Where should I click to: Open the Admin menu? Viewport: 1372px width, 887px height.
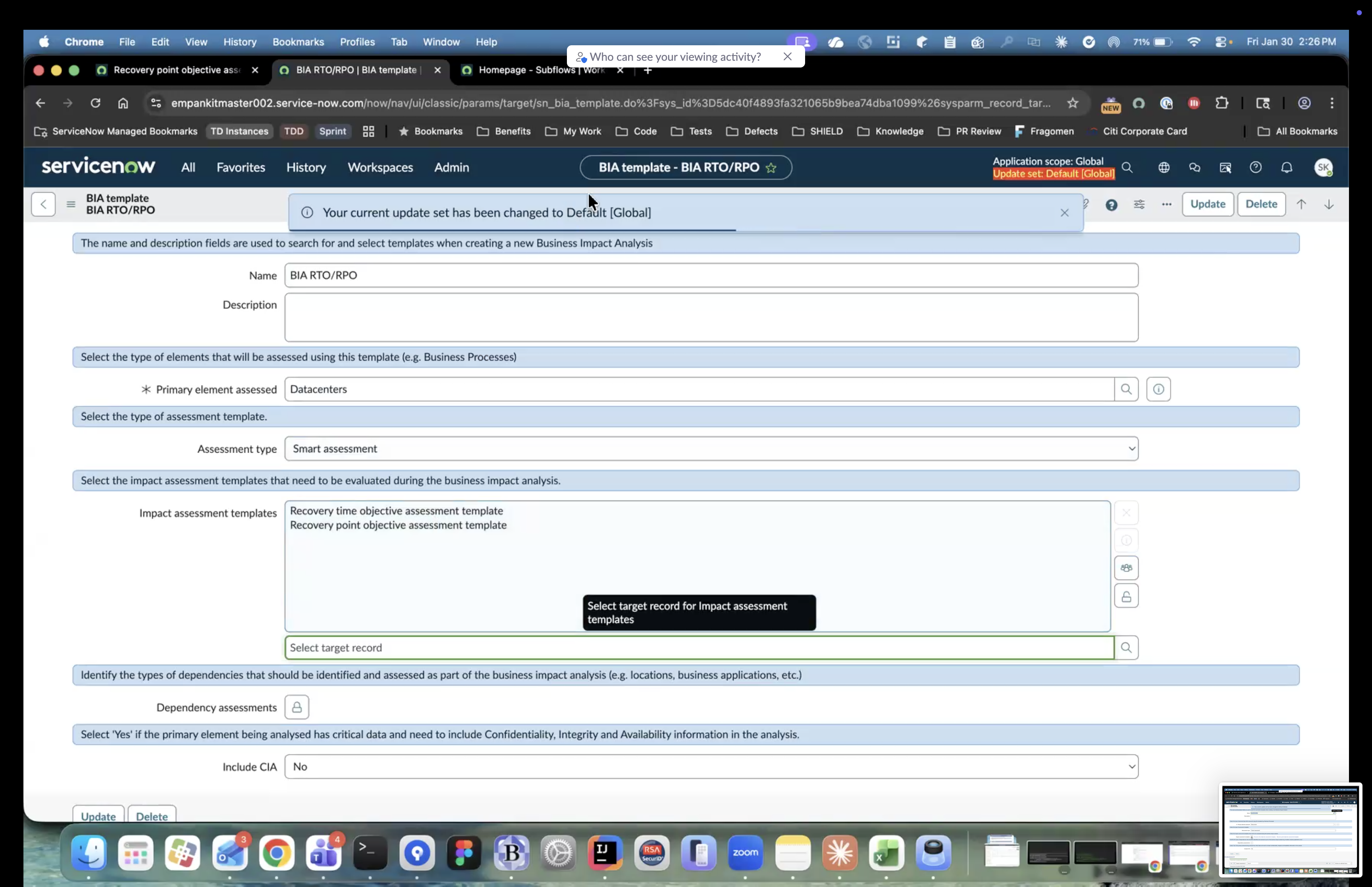coord(451,168)
